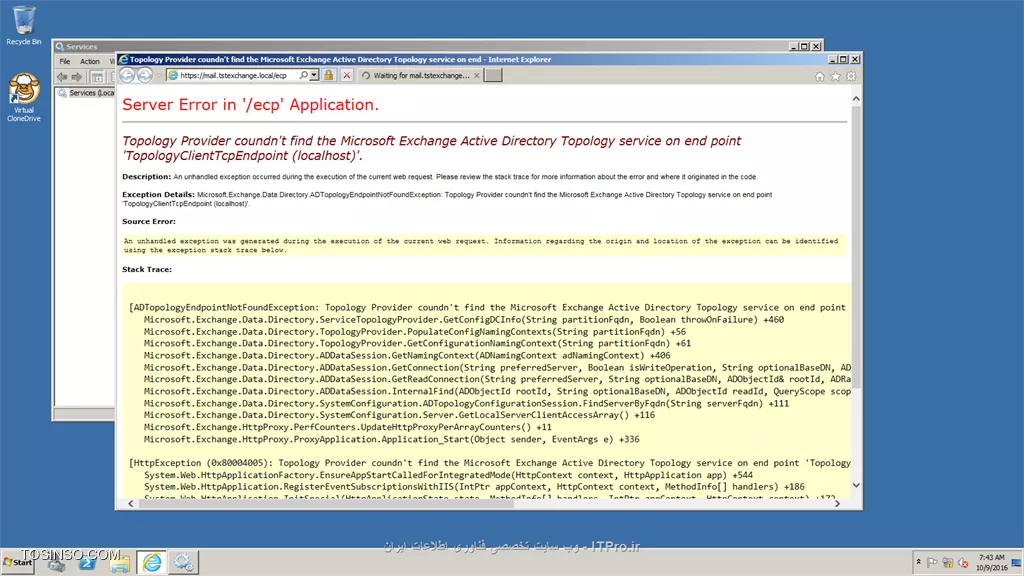
Task: Click the right arrow of the horizontal scrollbar
Action: pos(837,504)
